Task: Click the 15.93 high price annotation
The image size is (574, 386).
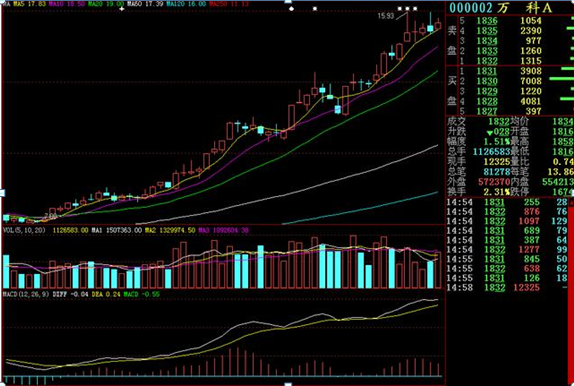Action: (x=385, y=16)
